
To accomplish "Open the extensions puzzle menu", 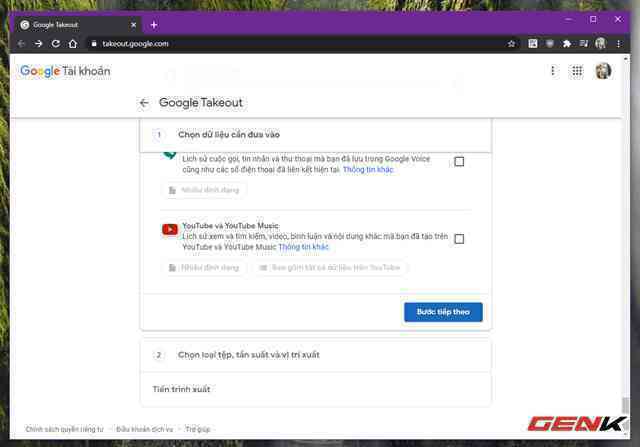I will click(x=567, y=44).
